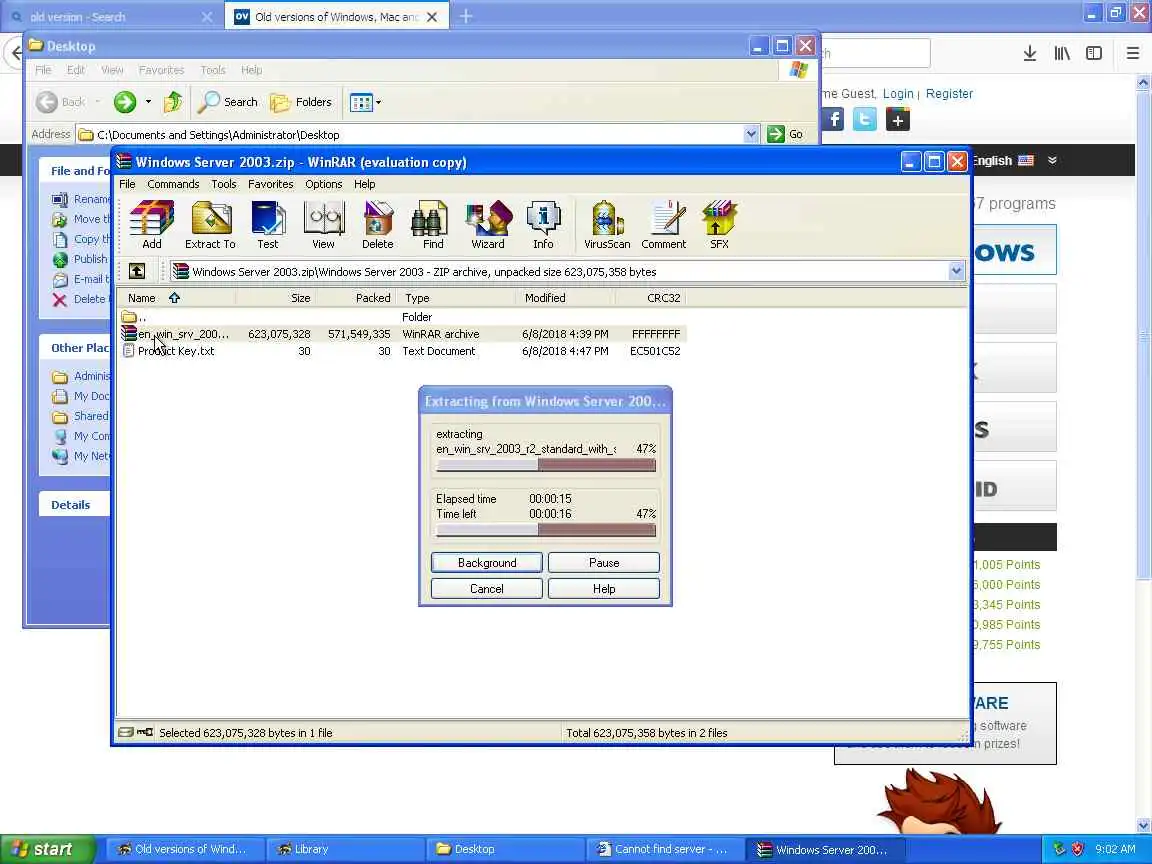Click the Facebook icon on the webpage

[832, 119]
